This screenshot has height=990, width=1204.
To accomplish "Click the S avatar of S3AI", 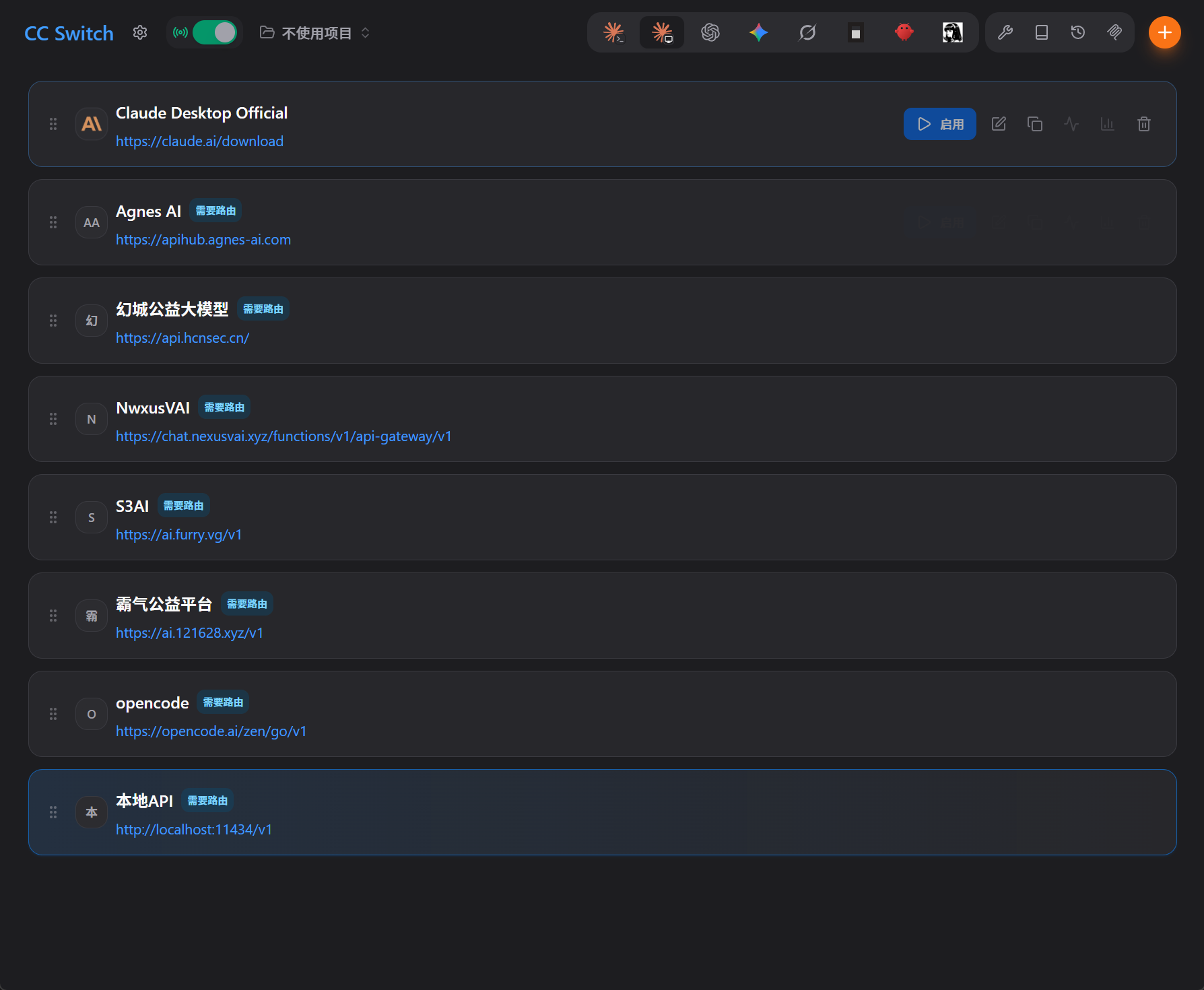I will coord(92,517).
